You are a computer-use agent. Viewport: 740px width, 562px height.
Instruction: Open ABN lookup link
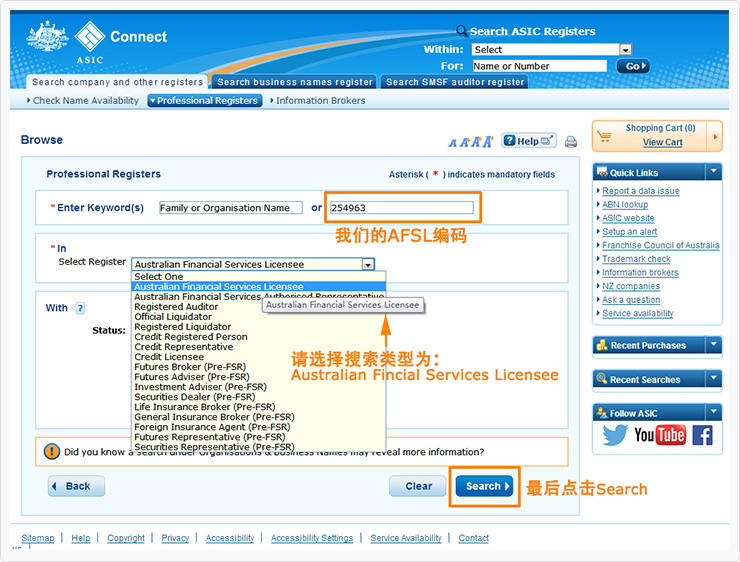[625, 204]
